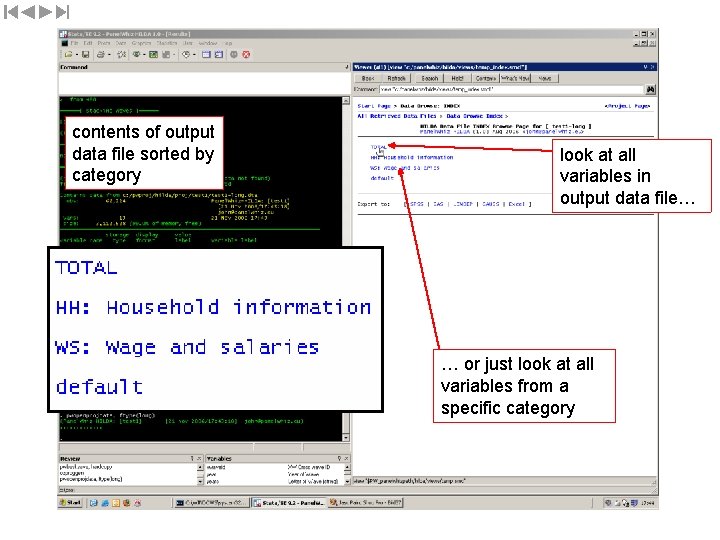Image resolution: width=720 pixels, height=540 pixels.
Task: Follow the Data Browse Index link
Action: point(475,116)
